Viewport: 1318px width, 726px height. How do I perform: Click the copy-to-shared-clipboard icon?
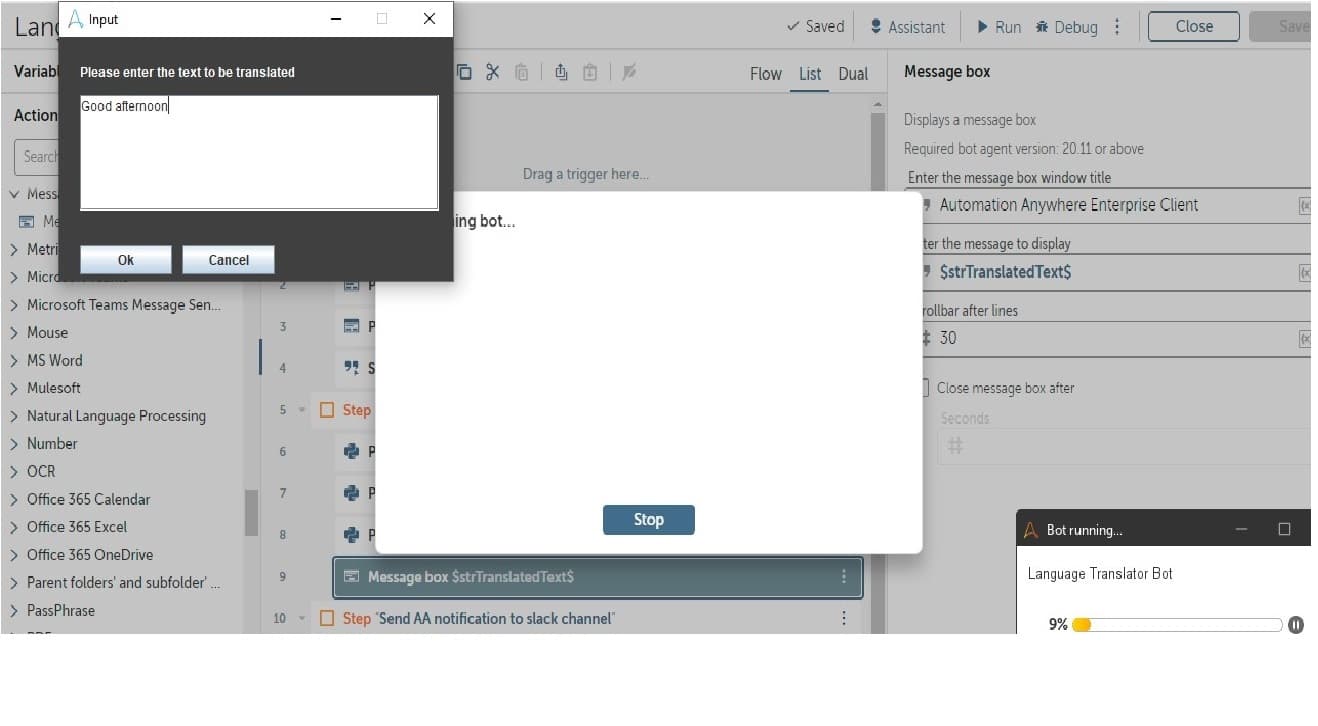point(561,72)
